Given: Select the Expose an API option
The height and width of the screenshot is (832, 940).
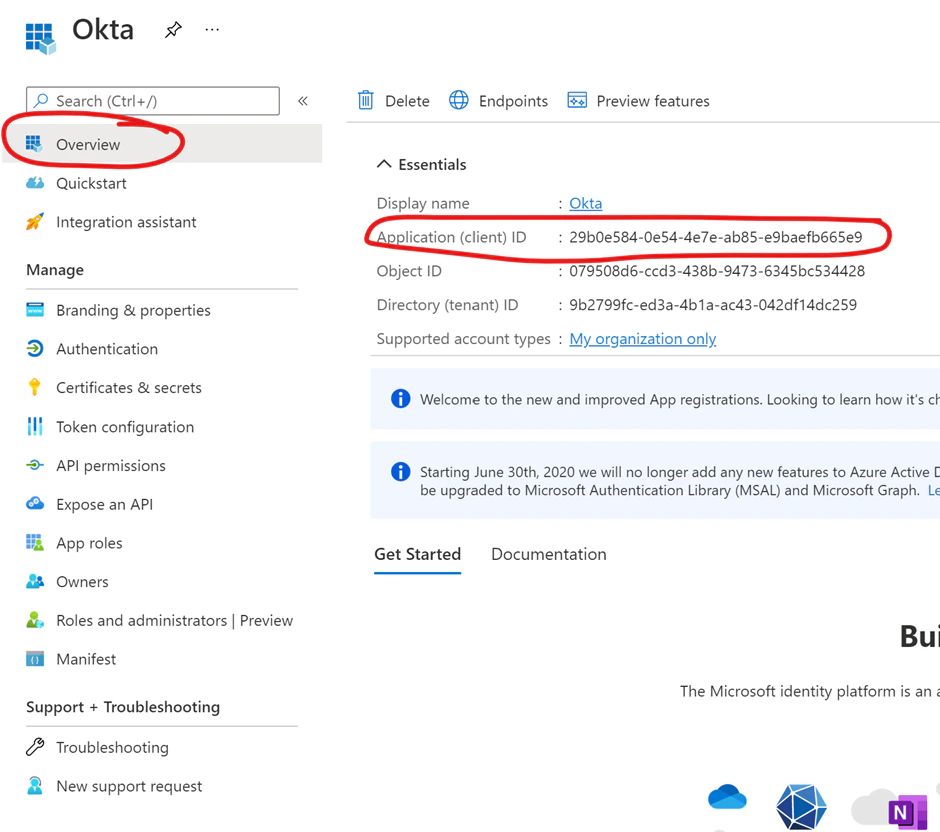Looking at the screenshot, I should tap(104, 504).
